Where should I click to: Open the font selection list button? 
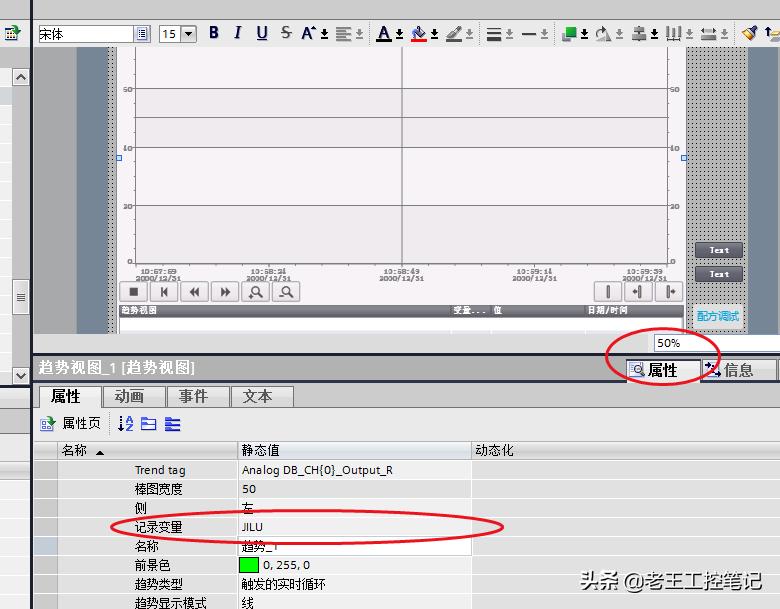(142, 34)
